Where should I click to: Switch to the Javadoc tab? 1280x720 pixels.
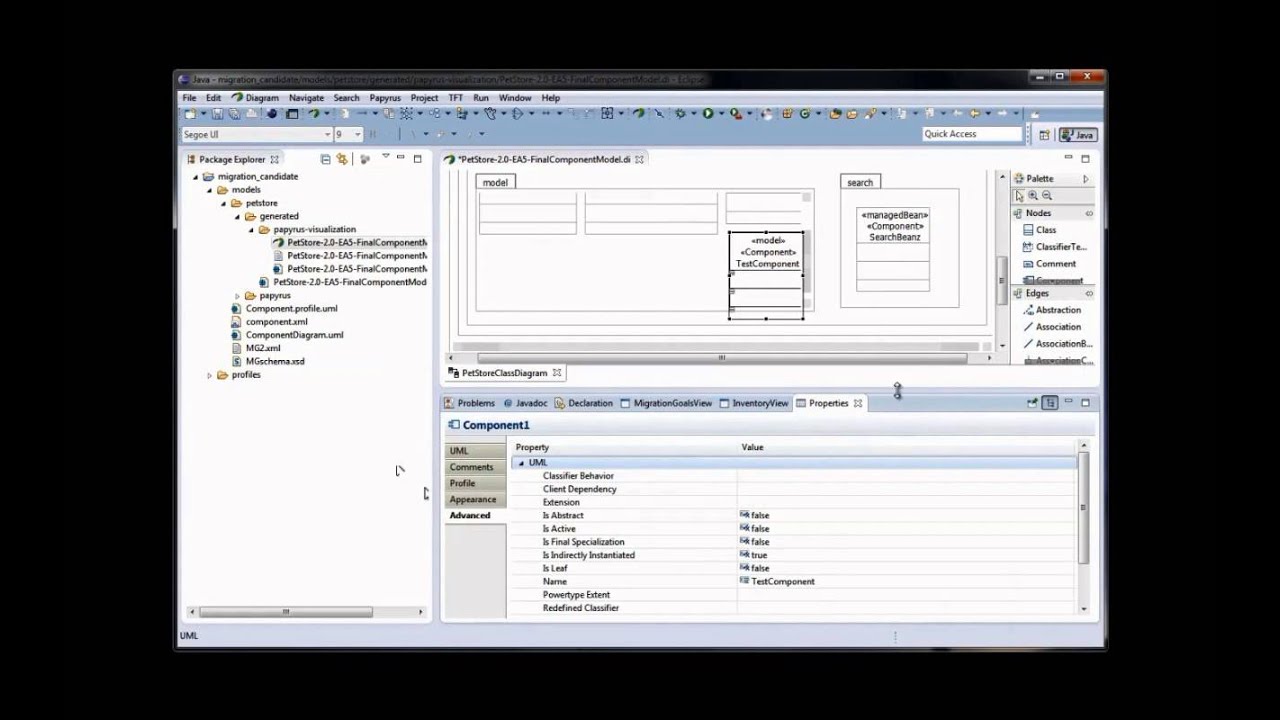pyautogui.click(x=525, y=403)
